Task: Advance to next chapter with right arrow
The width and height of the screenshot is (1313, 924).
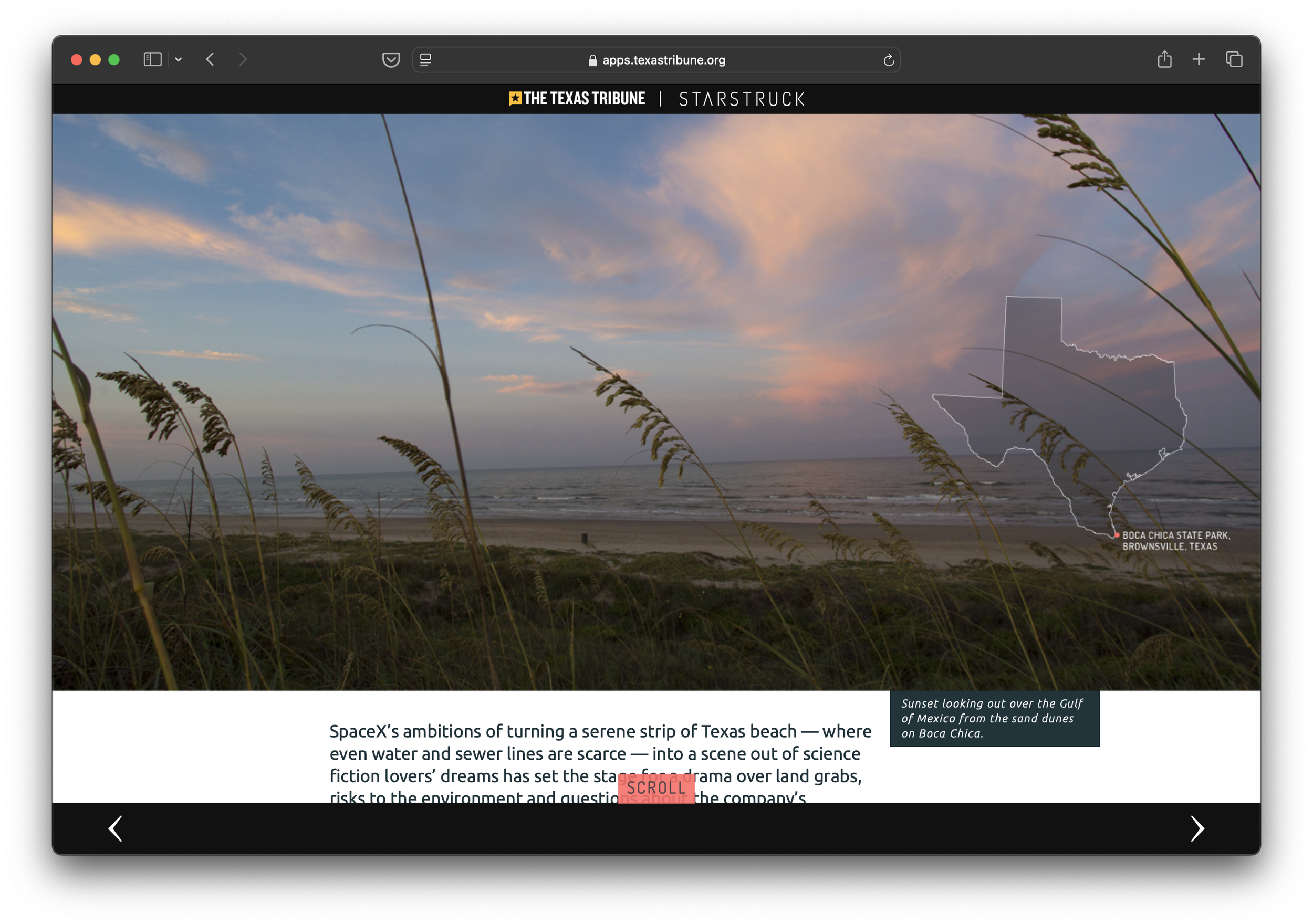Action: (1197, 828)
